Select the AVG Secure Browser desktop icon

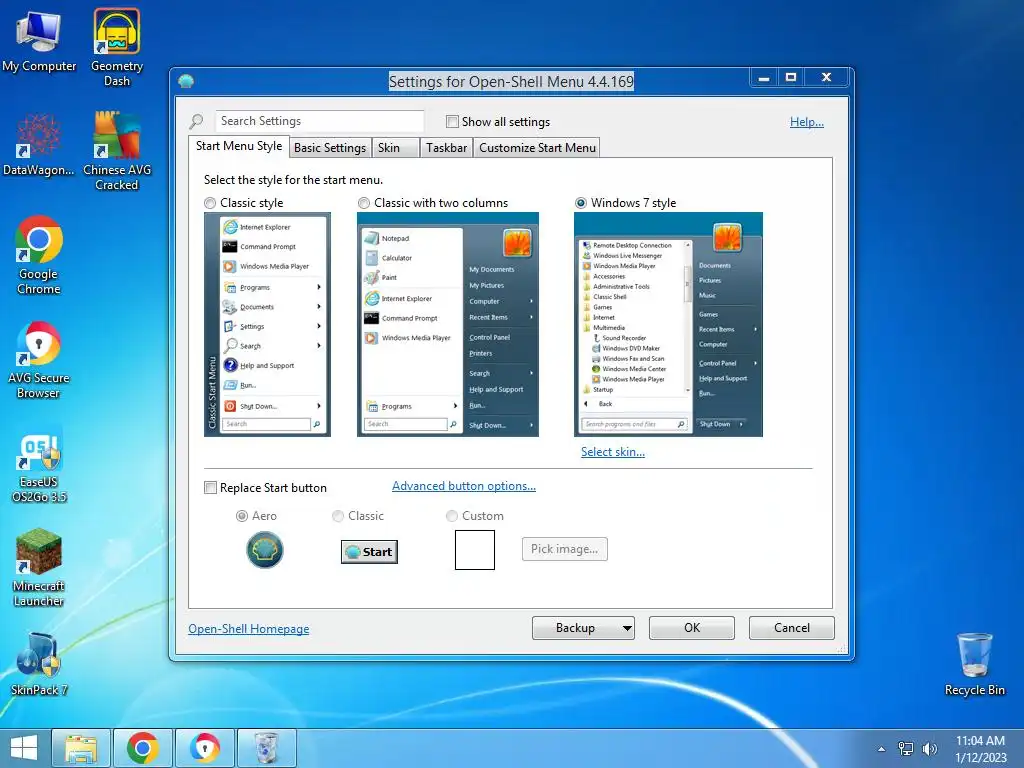(x=39, y=359)
